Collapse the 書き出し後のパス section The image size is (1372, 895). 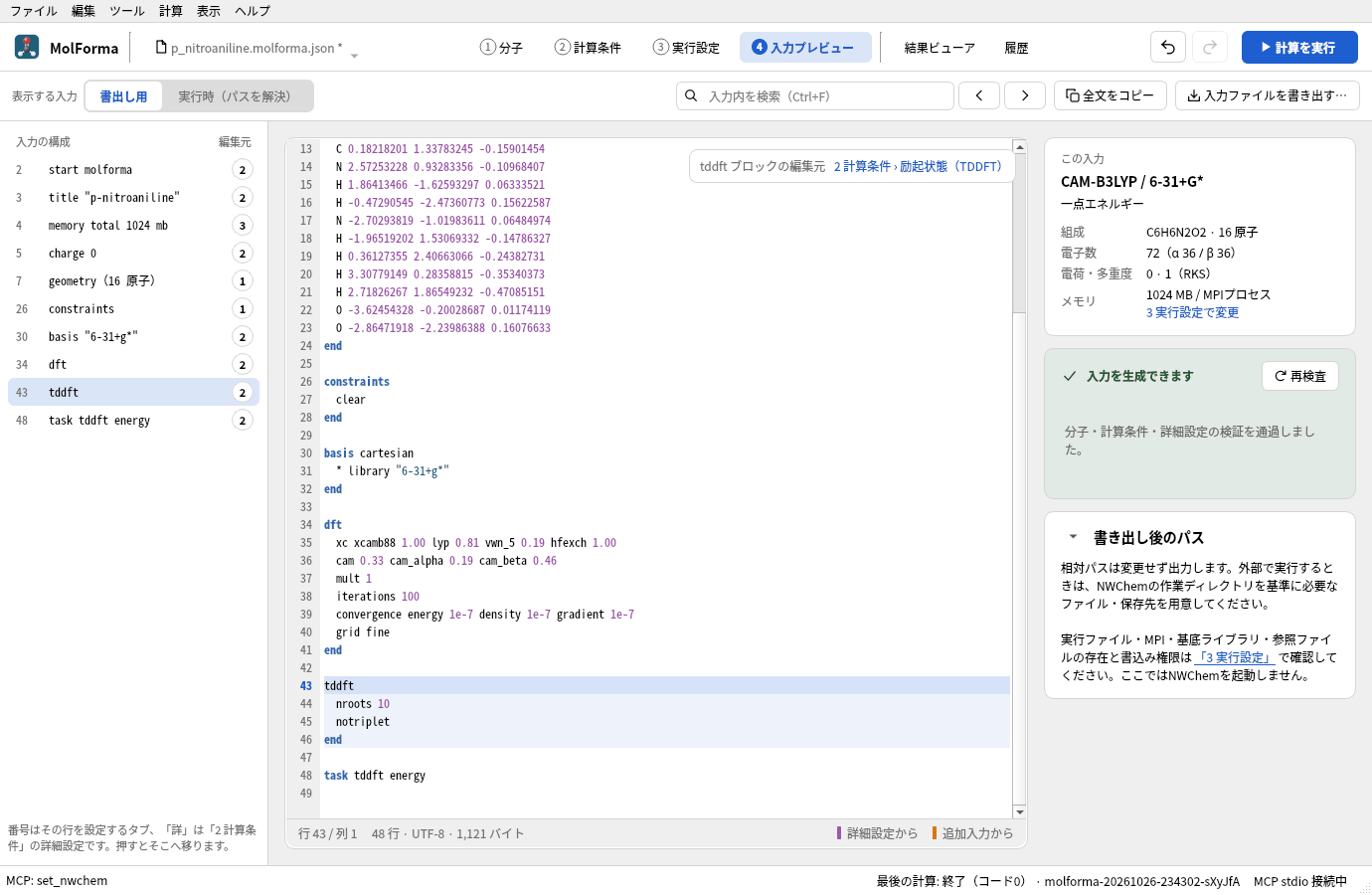coord(1073,537)
